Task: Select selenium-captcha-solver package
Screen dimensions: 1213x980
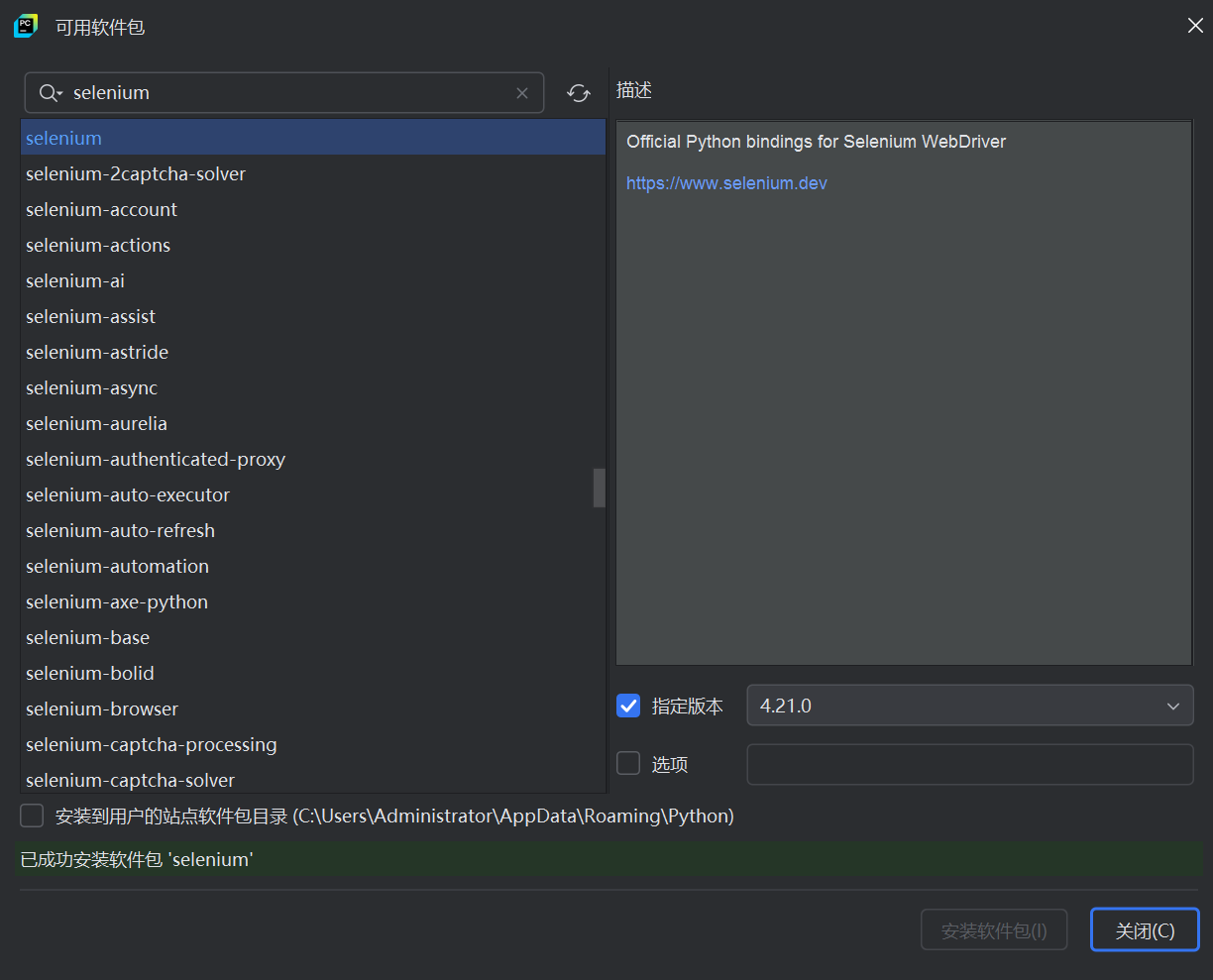Action: (x=313, y=779)
